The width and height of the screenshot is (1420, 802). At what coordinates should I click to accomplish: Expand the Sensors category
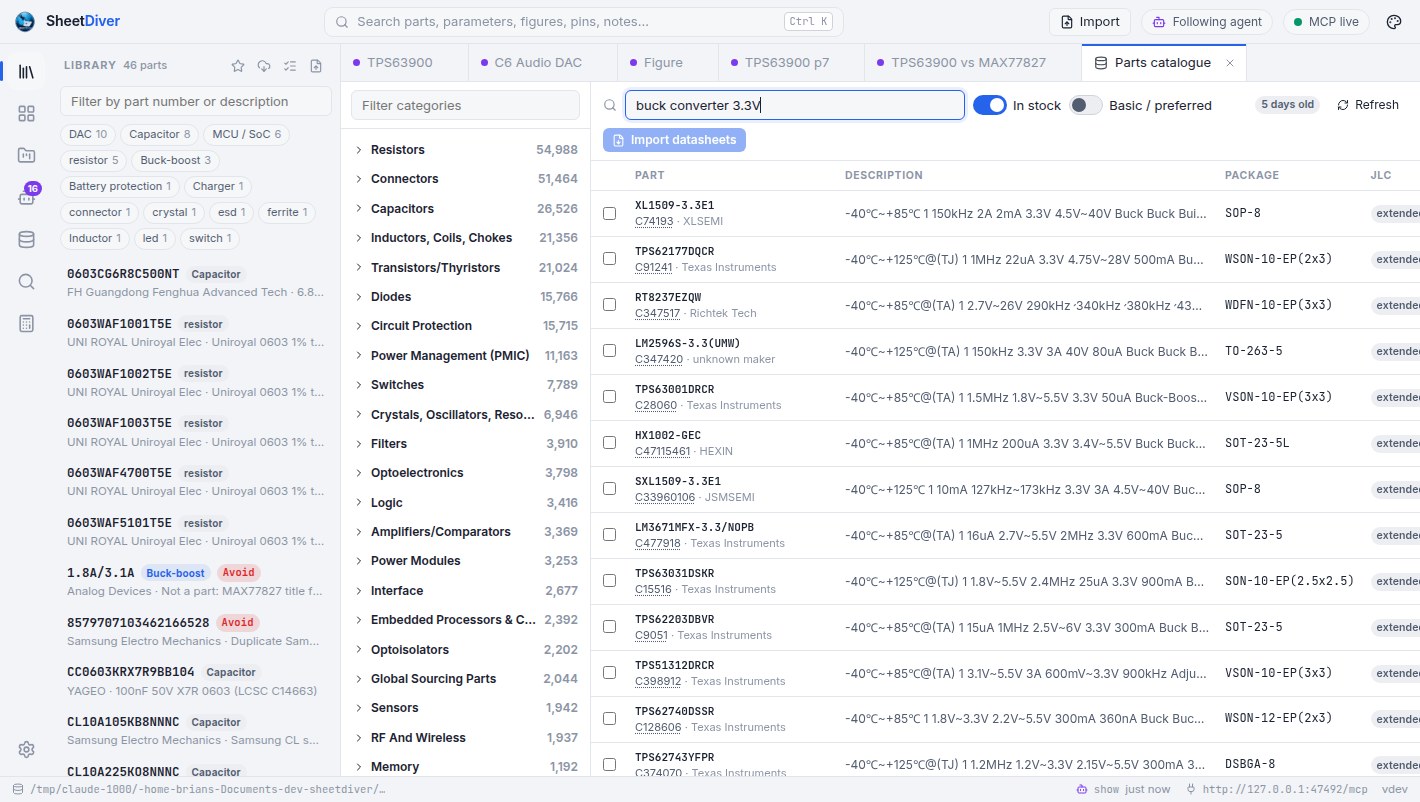point(358,708)
